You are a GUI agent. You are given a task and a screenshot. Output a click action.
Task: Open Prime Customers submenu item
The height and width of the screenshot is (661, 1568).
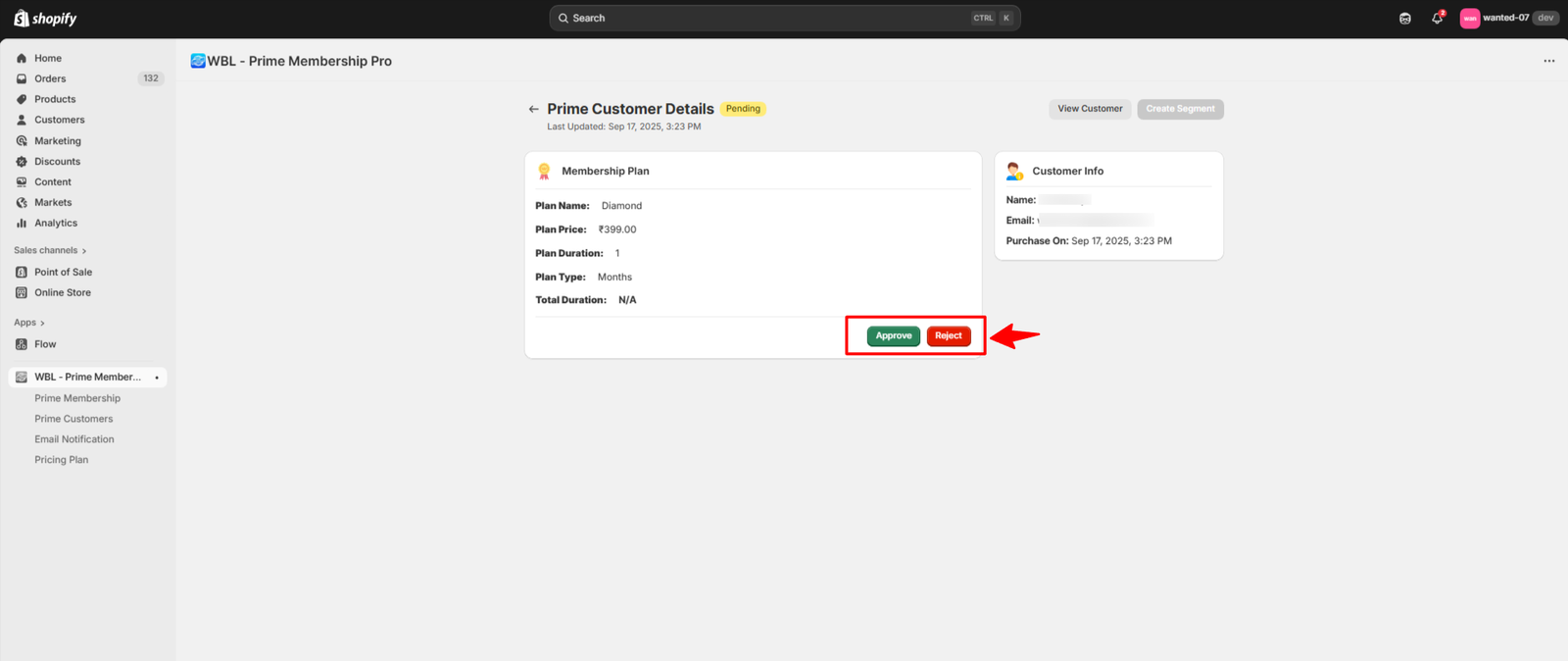tap(73, 420)
